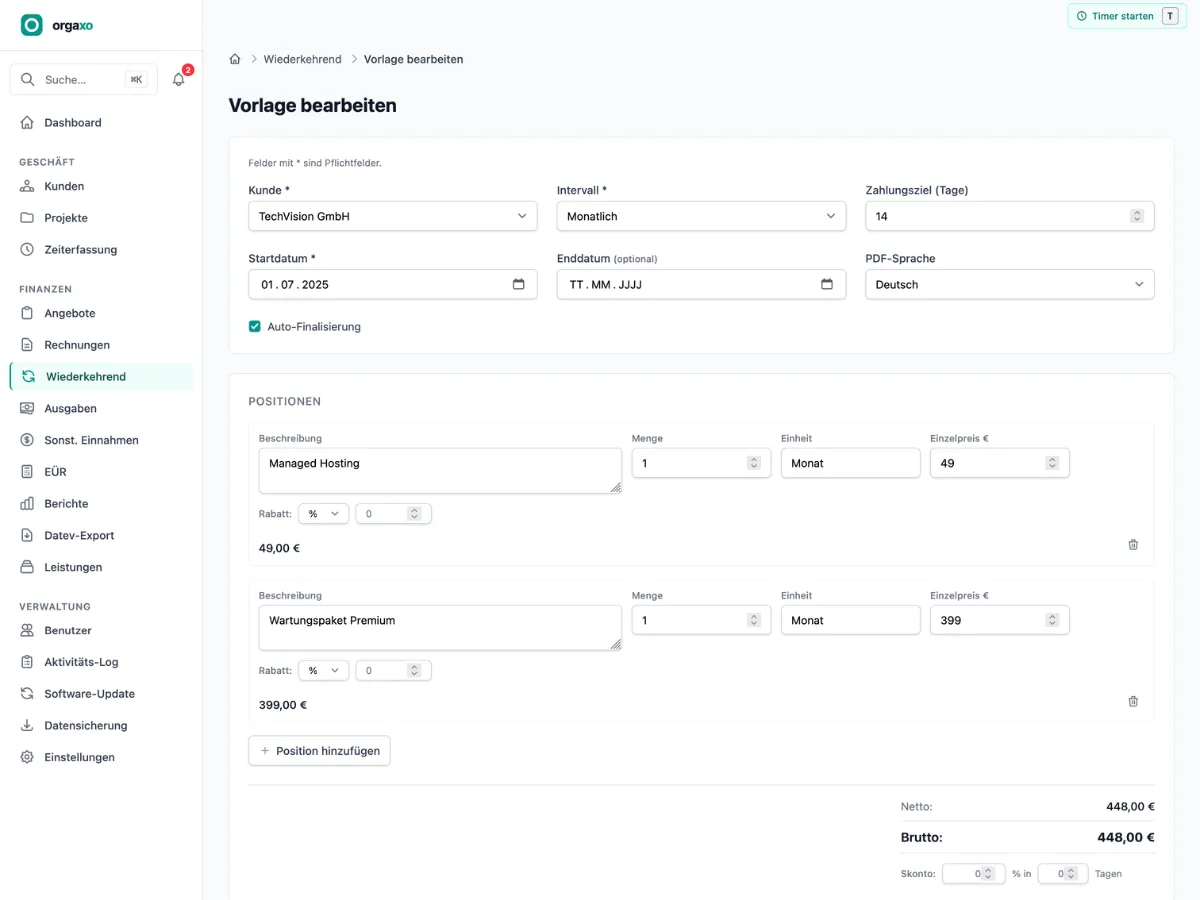The width and height of the screenshot is (1200, 900).
Task: Delete the Managed Hosting position via trash icon
Action: pyautogui.click(x=1133, y=545)
